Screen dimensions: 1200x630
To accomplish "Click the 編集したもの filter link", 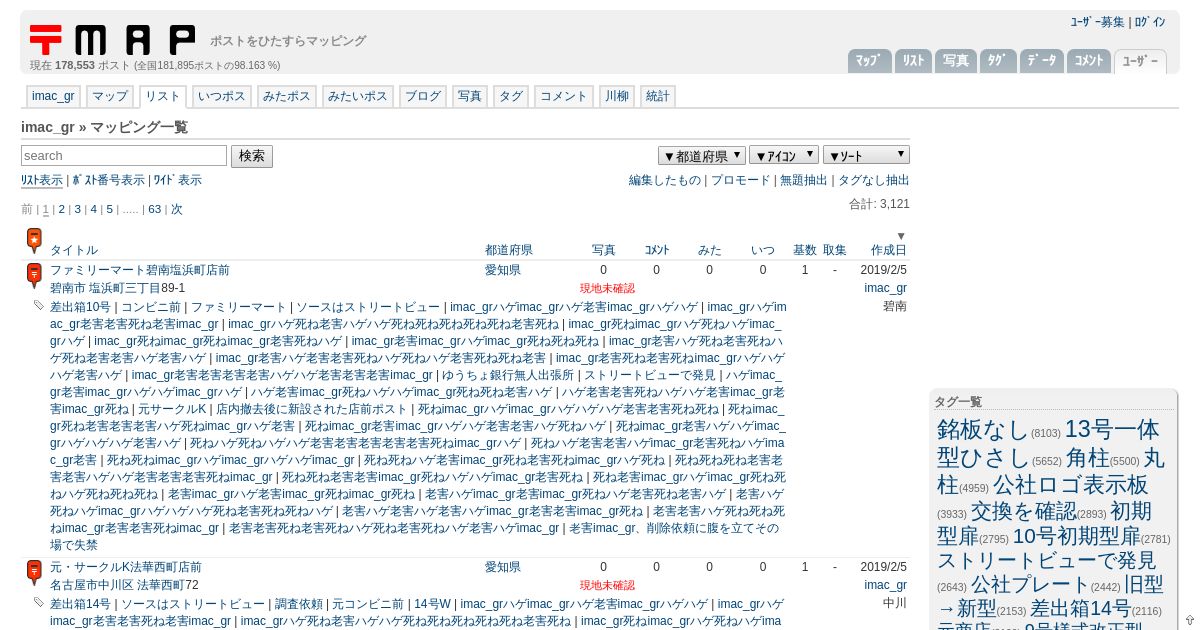I will tap(665, 180).
